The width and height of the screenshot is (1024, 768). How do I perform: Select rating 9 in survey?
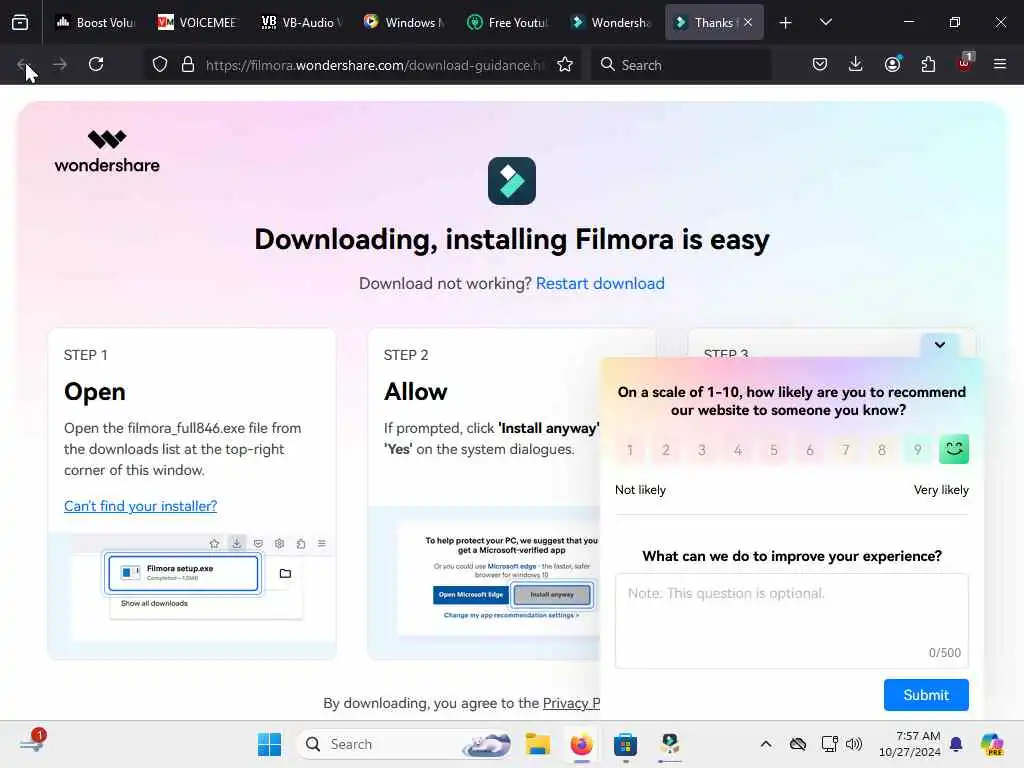coord(918,450)
